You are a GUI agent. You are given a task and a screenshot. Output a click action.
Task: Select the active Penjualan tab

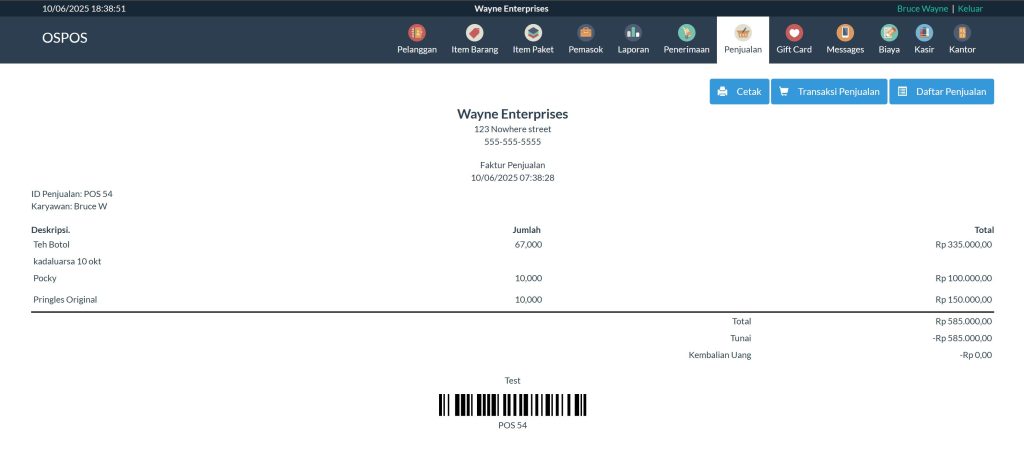[742, 40]
